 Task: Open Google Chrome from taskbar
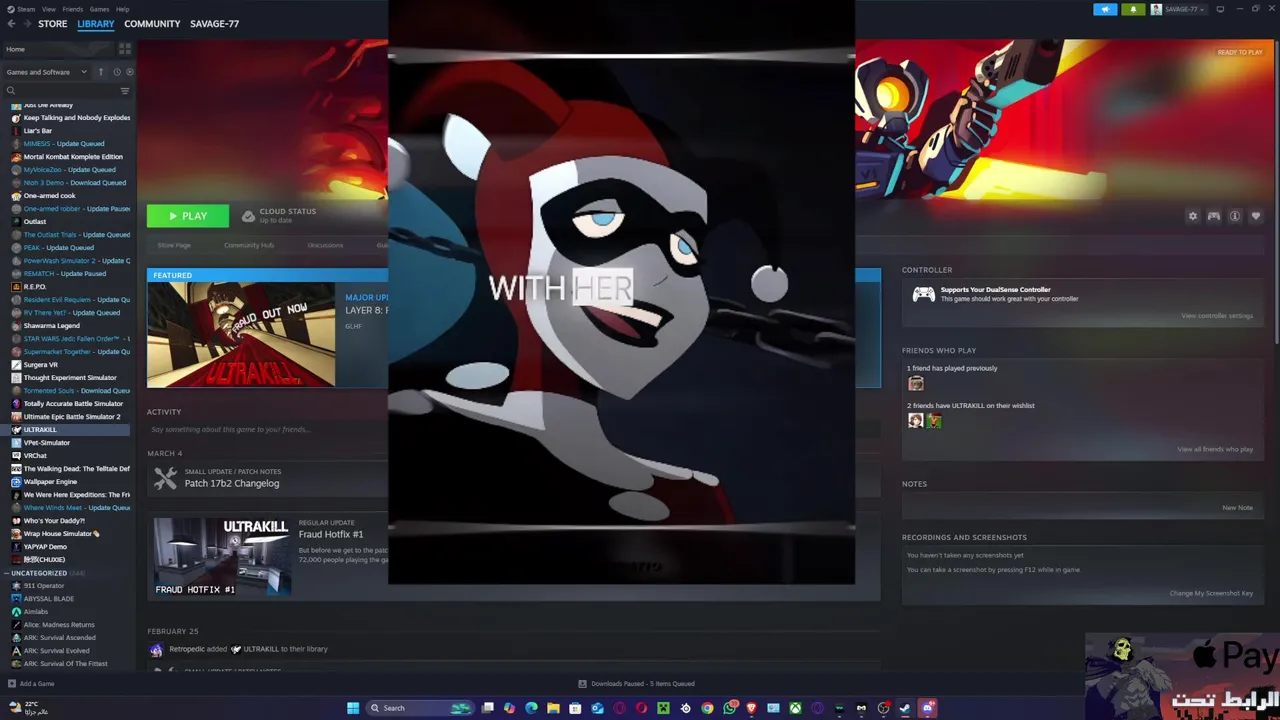(x=707, y=708)
